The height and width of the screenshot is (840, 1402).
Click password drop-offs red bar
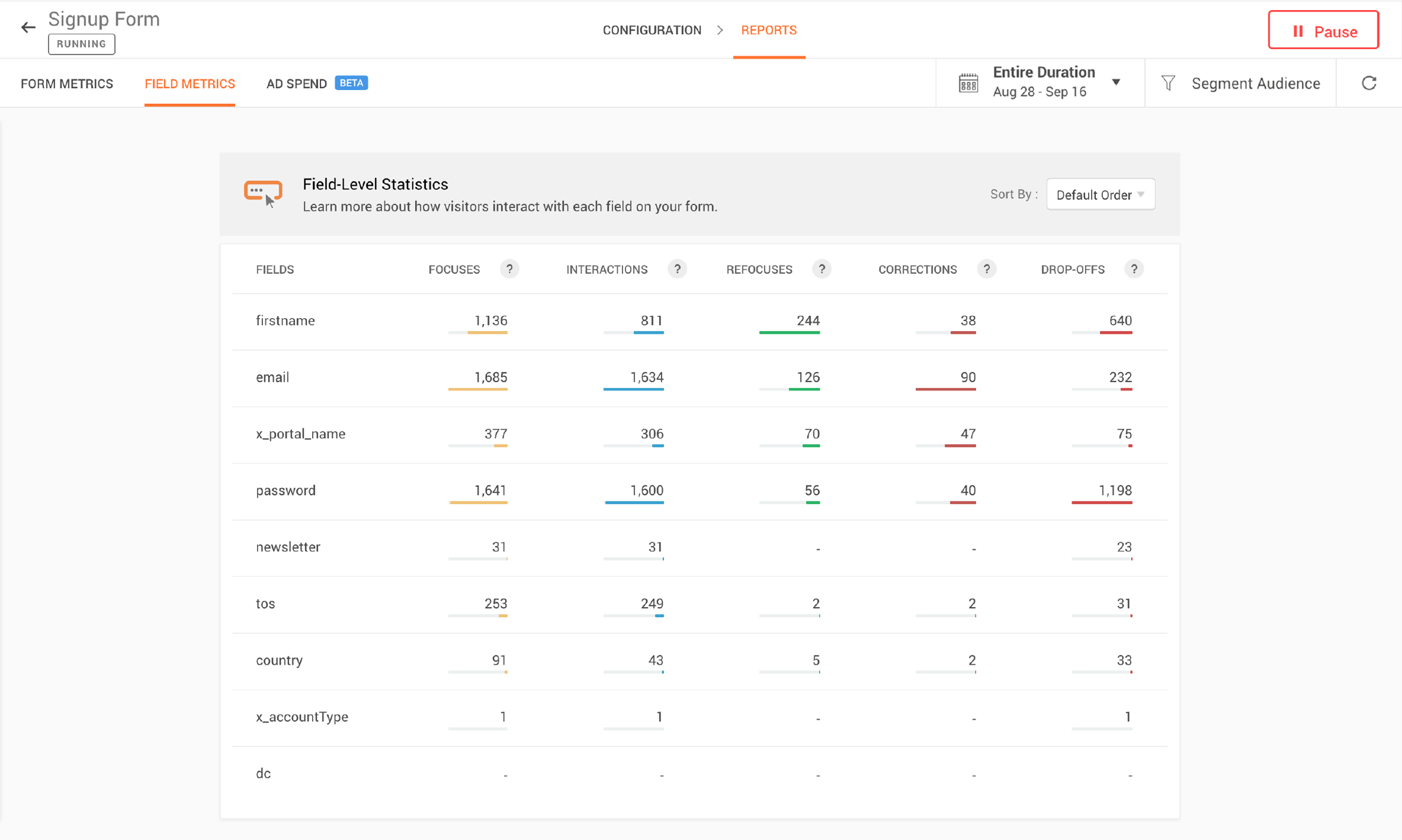pos(1101,502)
